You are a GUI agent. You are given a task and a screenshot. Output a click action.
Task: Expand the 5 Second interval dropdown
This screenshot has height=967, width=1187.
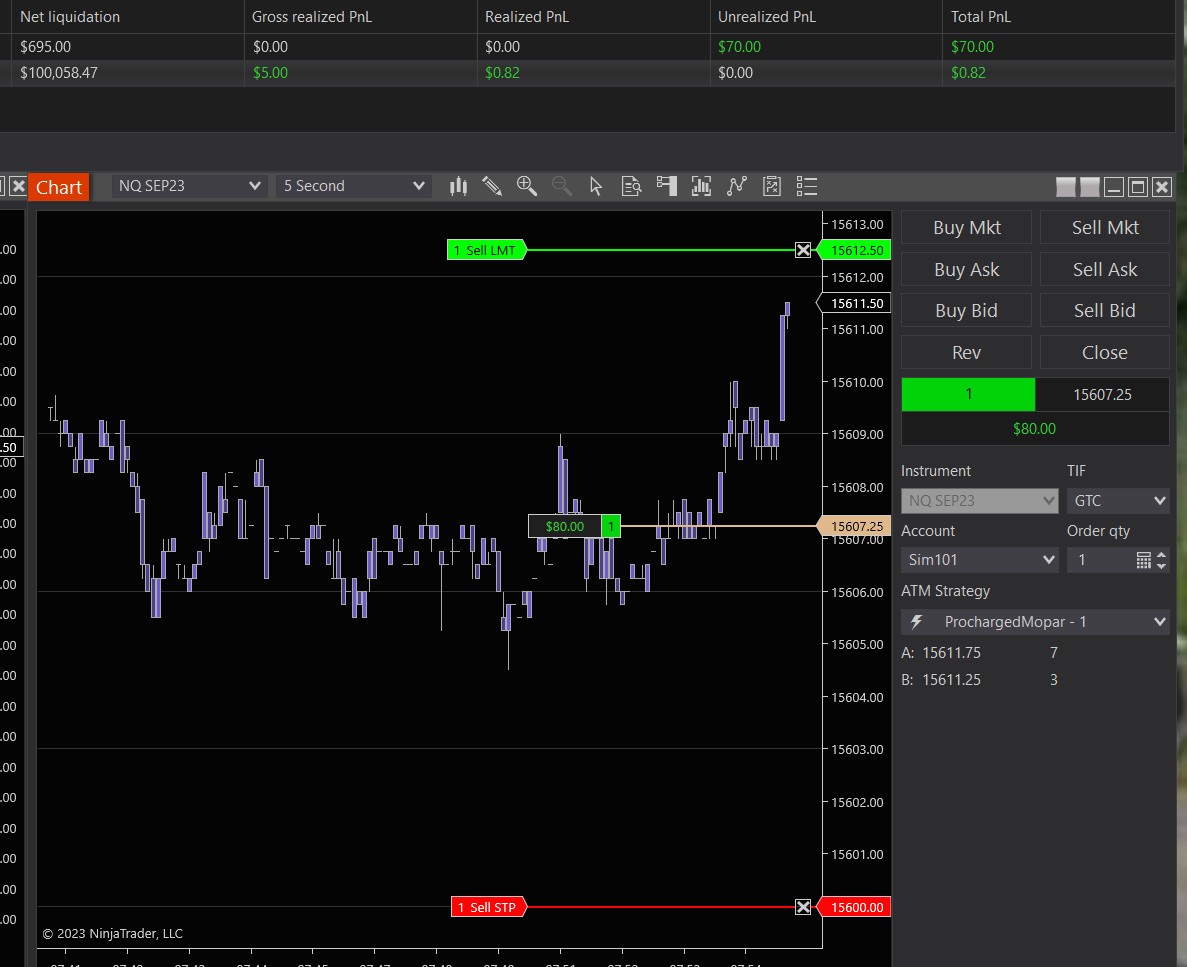[354, 186]
